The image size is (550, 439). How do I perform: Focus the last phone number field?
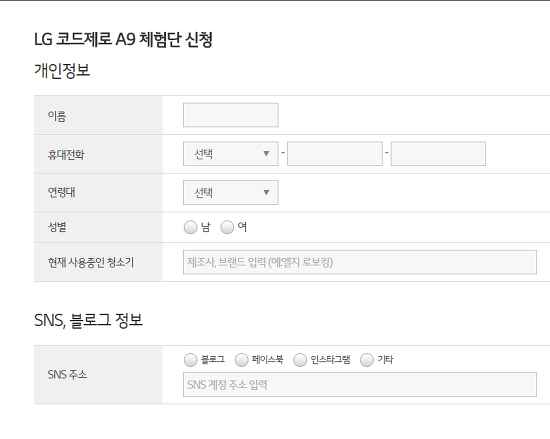point(438,154)
